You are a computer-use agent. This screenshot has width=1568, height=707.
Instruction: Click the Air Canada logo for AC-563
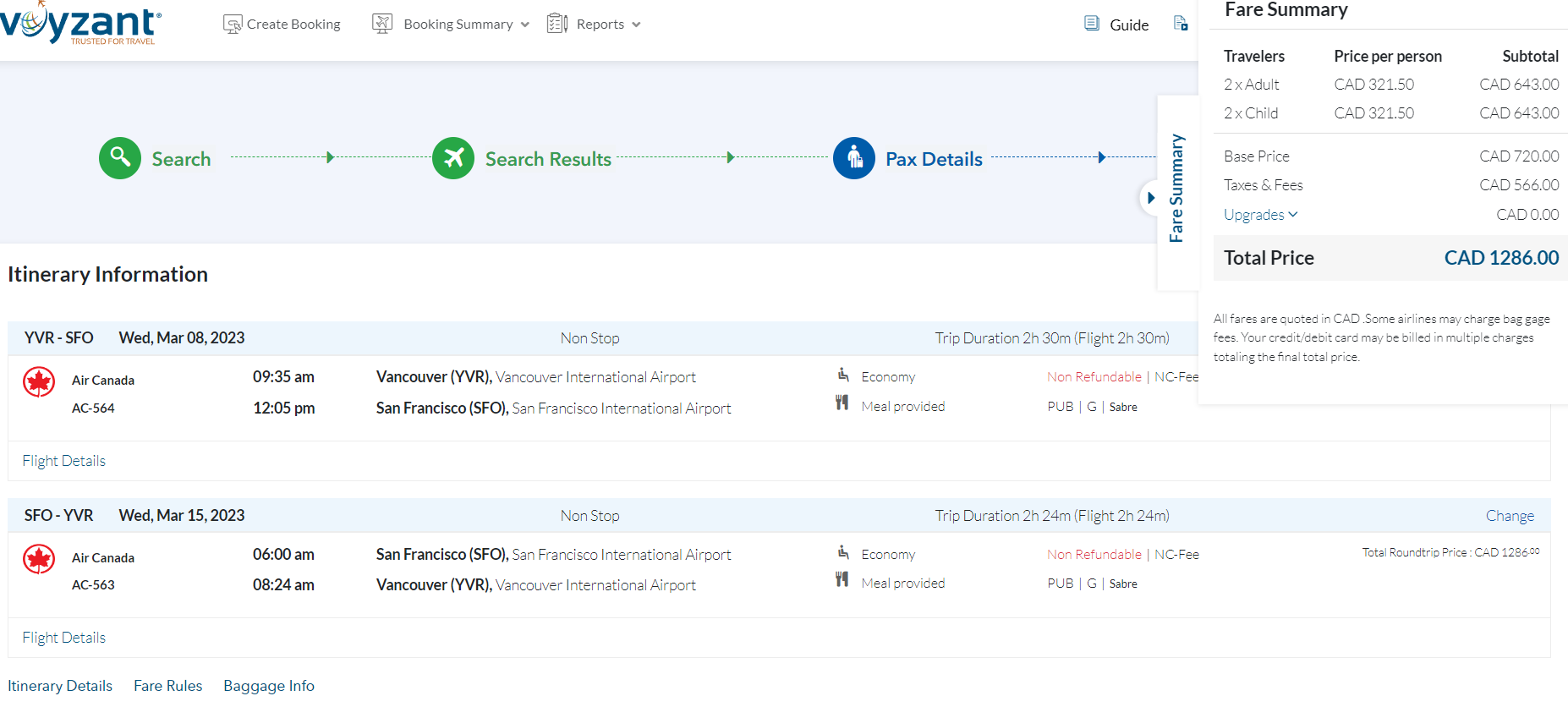[x=39, y=559]
